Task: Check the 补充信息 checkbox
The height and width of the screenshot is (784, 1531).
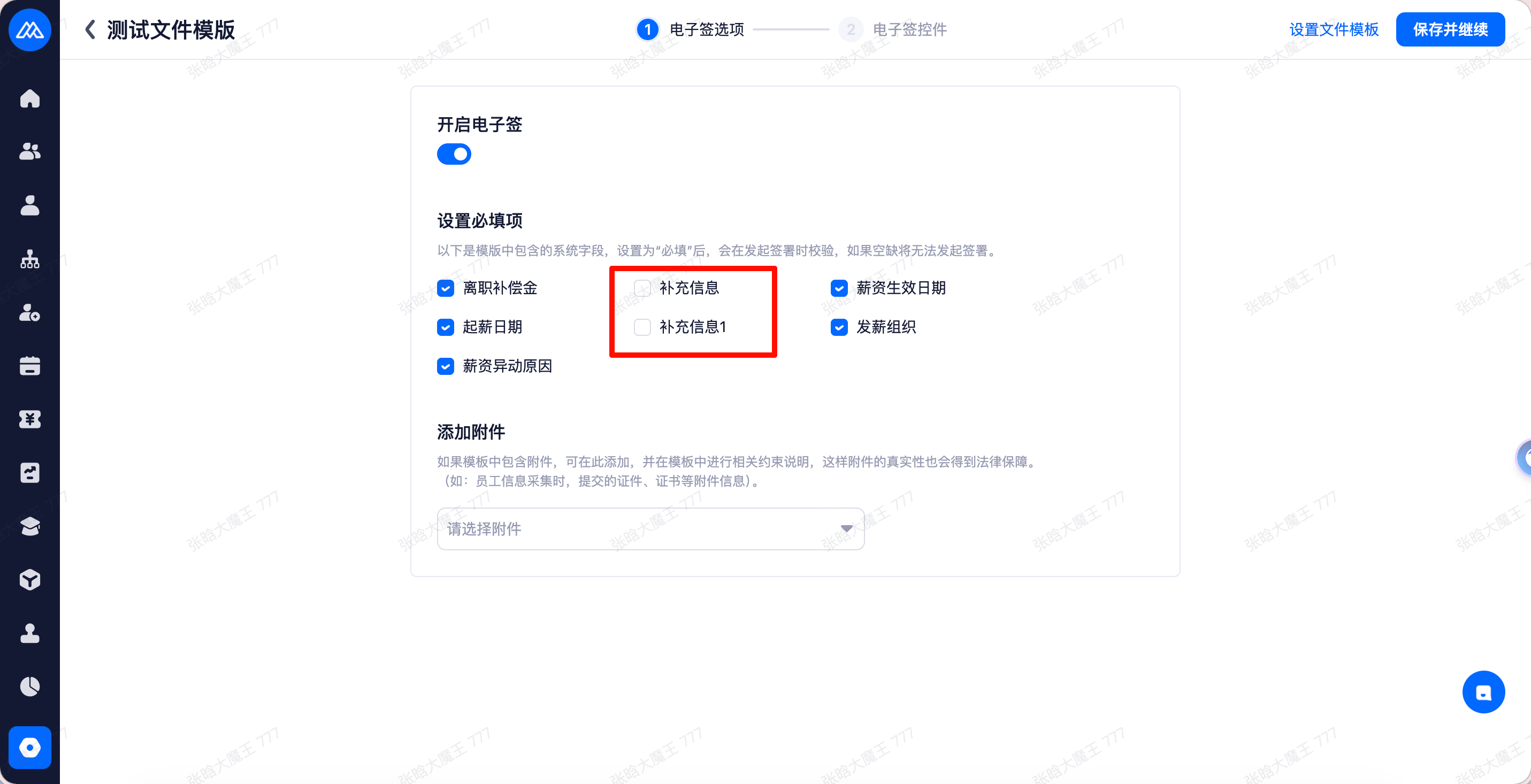Action: click(642, 288)
